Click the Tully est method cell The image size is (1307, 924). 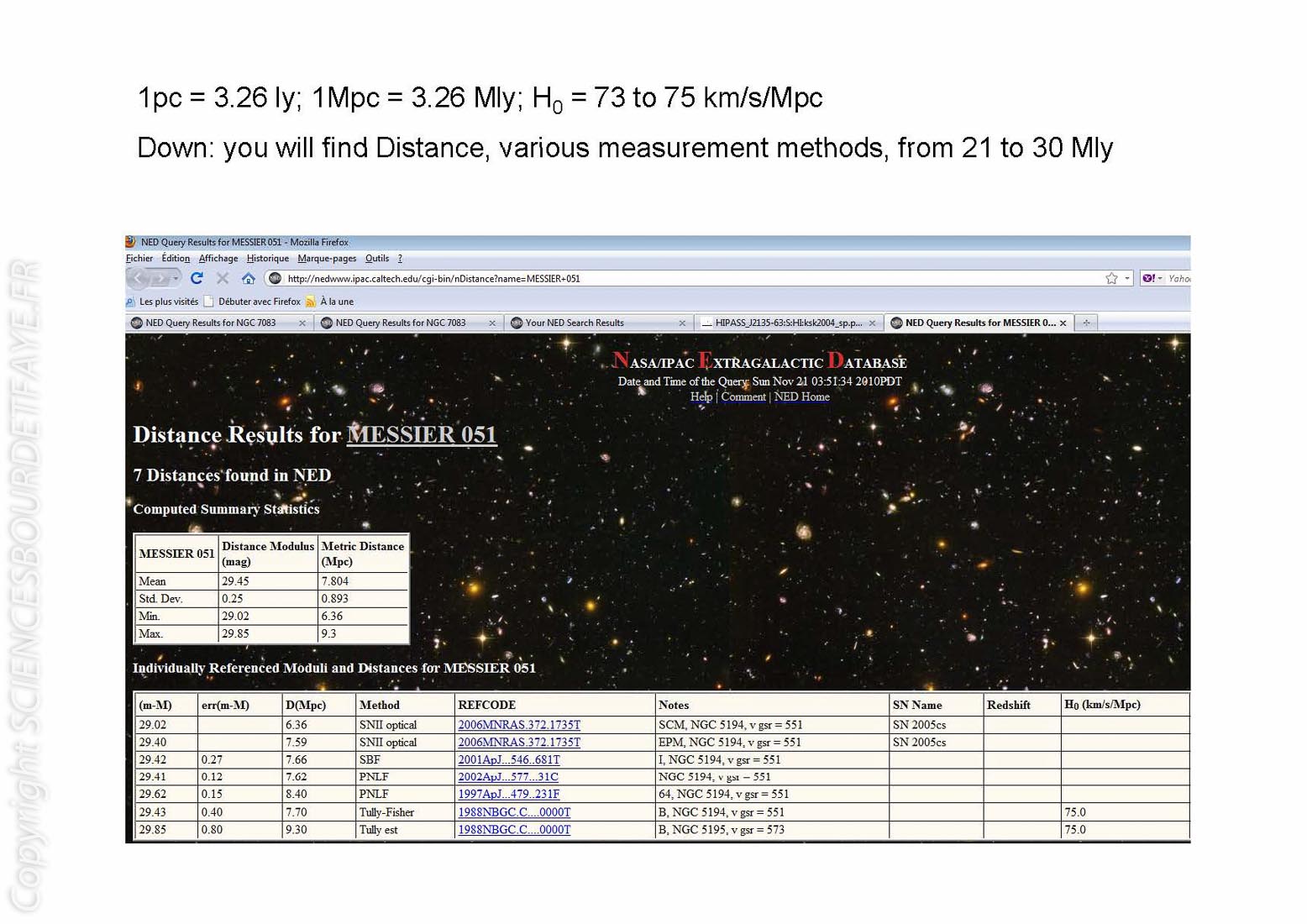tap(404, 830)
